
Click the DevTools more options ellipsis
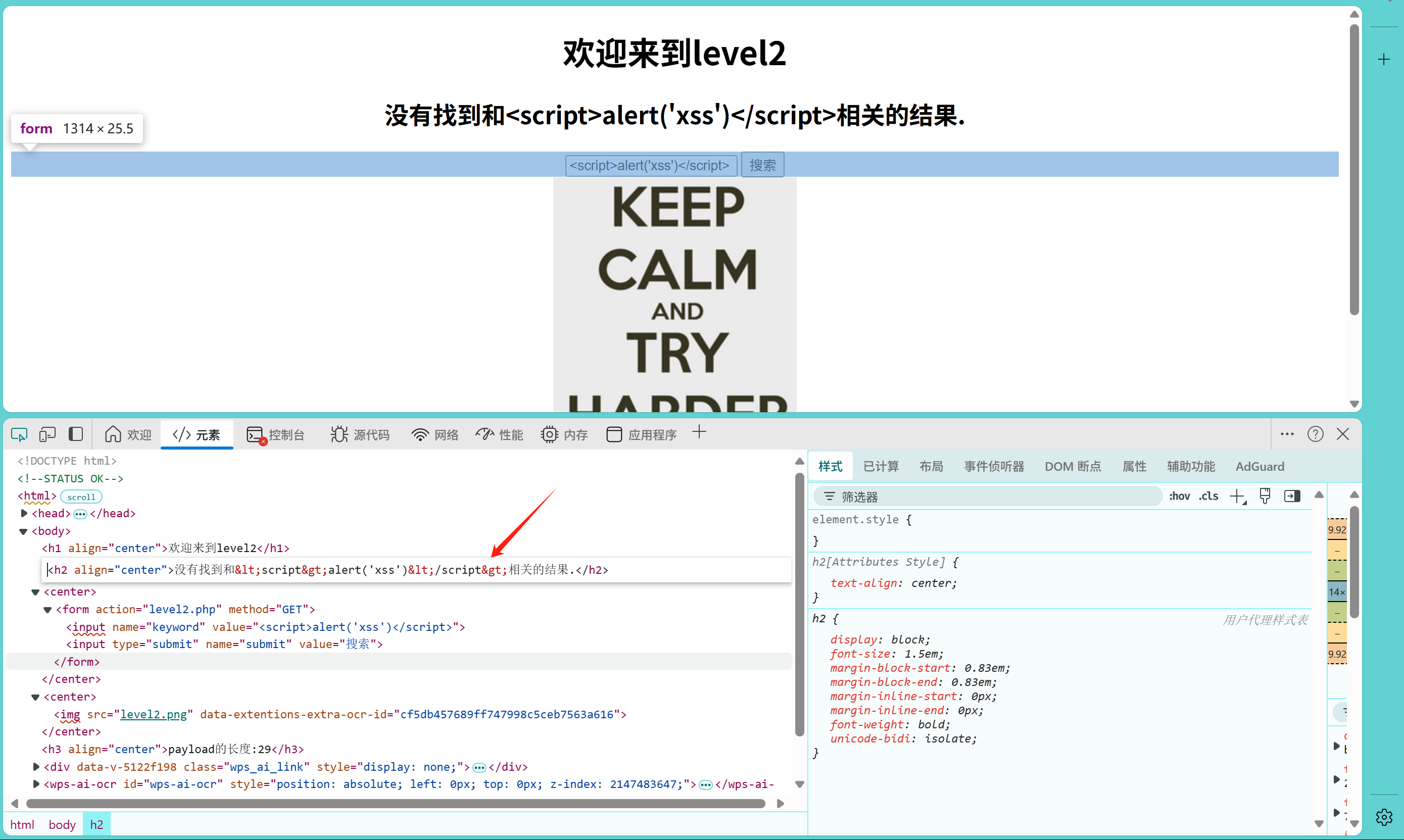1287,434
